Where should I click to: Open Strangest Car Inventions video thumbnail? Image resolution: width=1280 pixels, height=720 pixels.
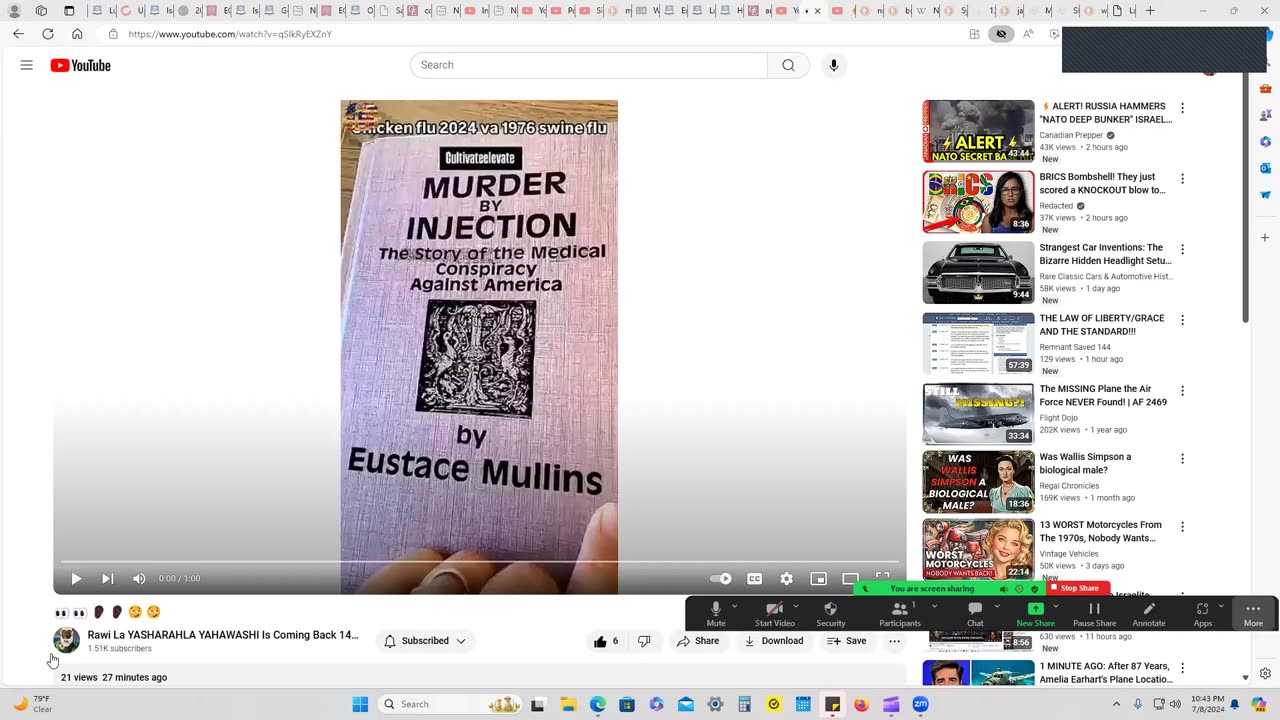pos(978,272)
